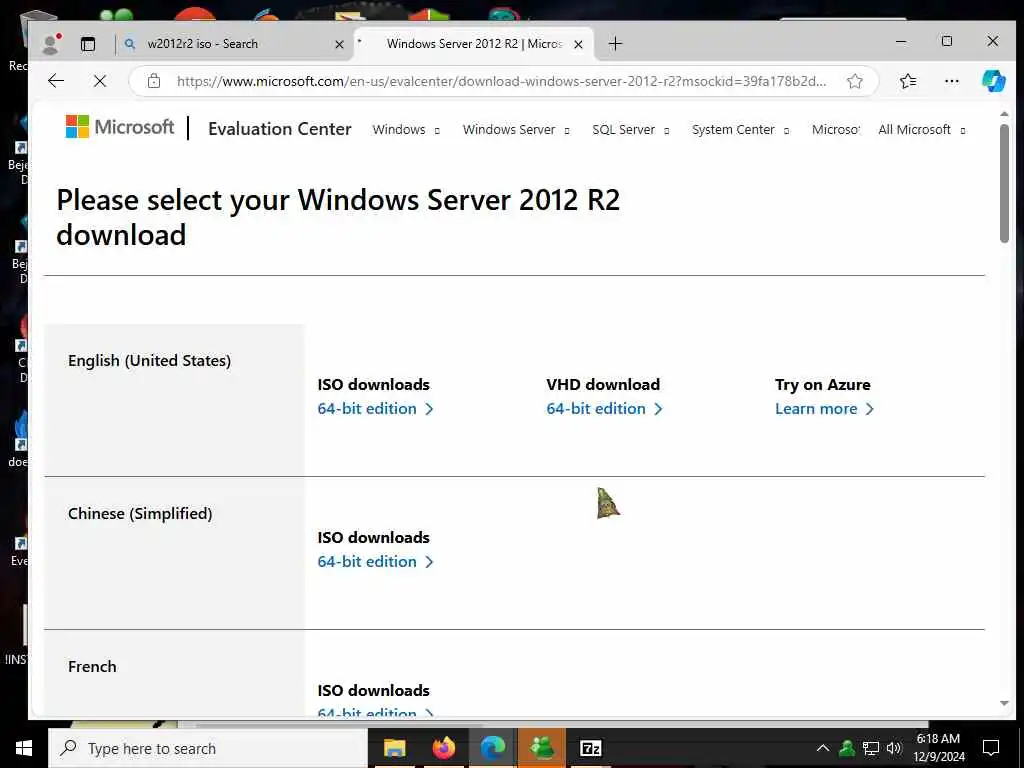Expand the Windows navigation dropdown
The height and width of the screenshot is (768, 1024).
pyautogui.click(x=406, y=130)
